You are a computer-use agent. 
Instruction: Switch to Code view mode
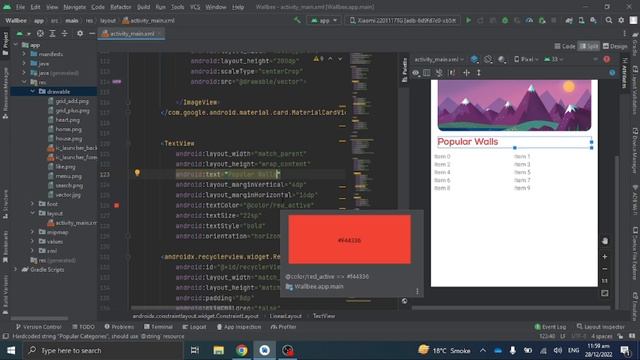tap(565, 46)
